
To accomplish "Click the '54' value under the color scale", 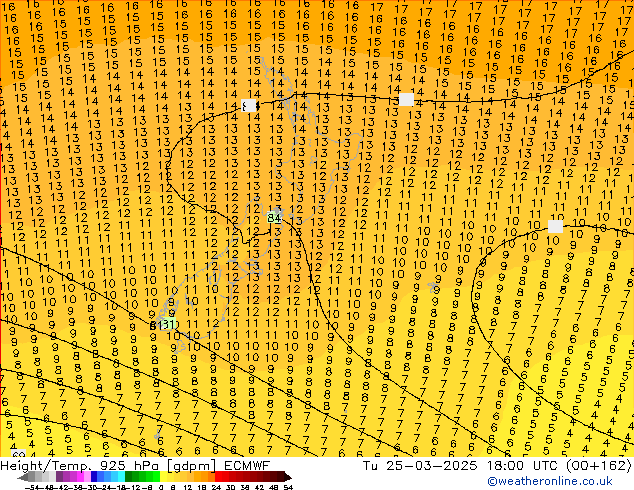I will pos(288,487).
